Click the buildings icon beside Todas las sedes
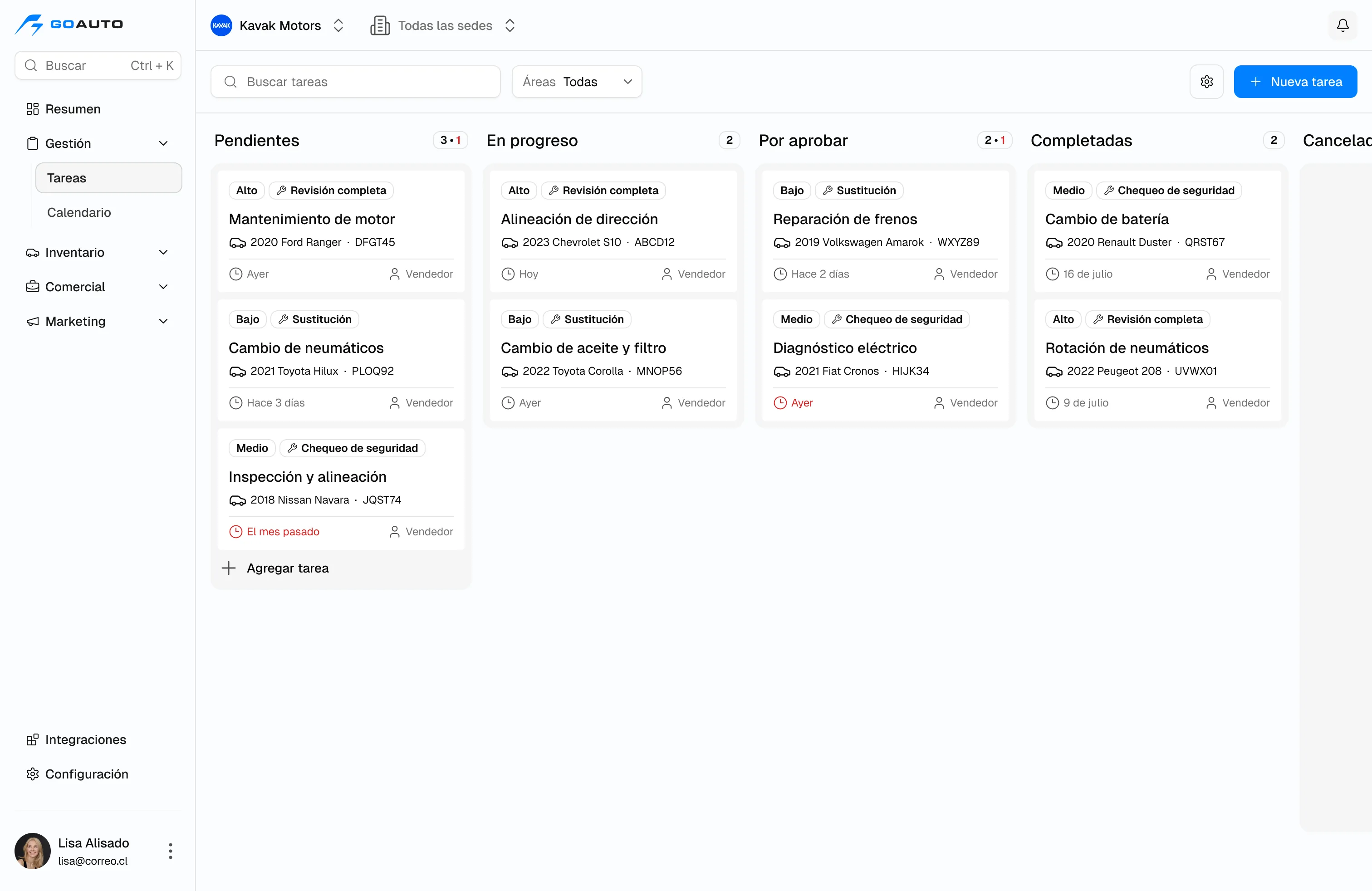This screenshot has height=891, width=1372. tap(380, 25)
